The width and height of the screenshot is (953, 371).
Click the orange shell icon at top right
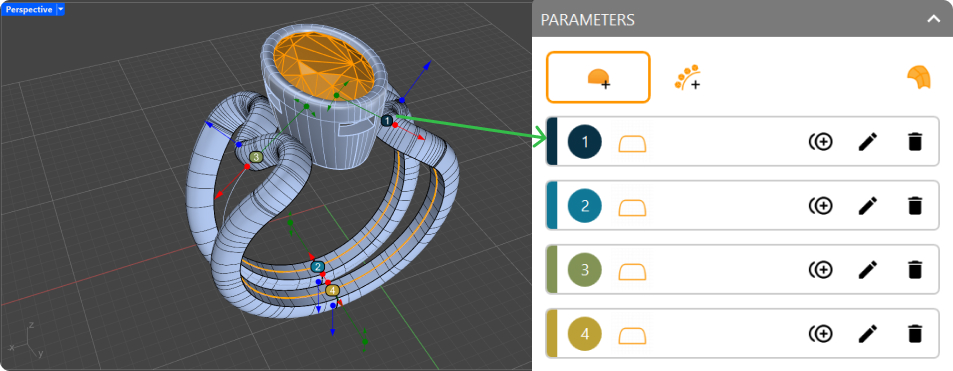(919, 78)
